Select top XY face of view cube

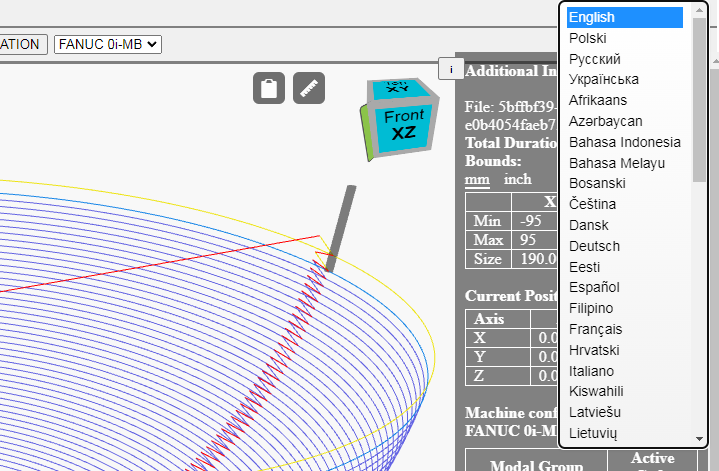399,88
